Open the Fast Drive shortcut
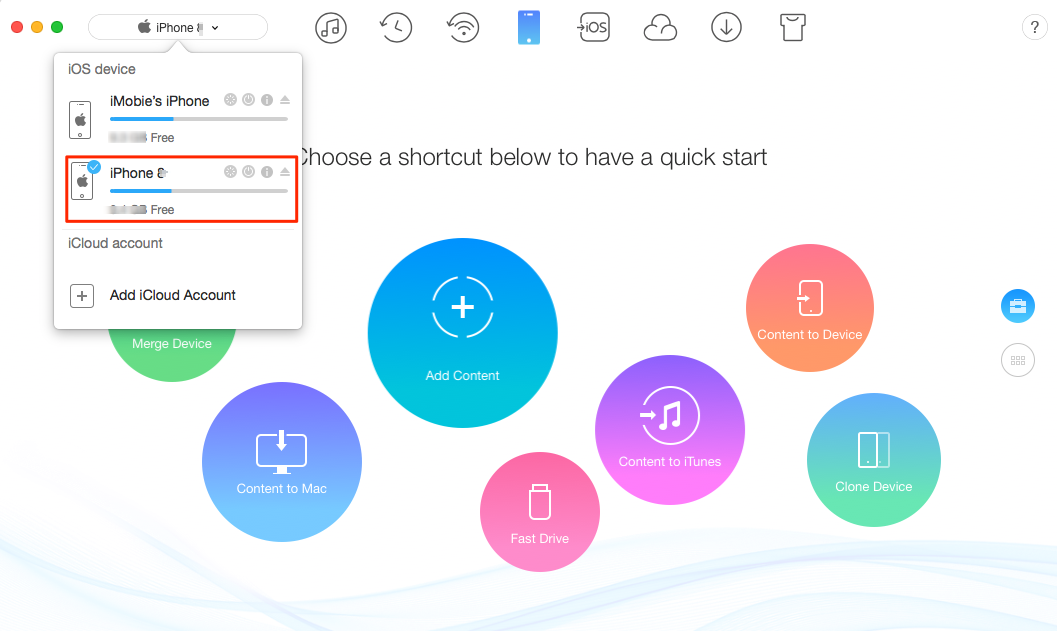Viewport: 1057px width, 631px height. click(540, 512)
